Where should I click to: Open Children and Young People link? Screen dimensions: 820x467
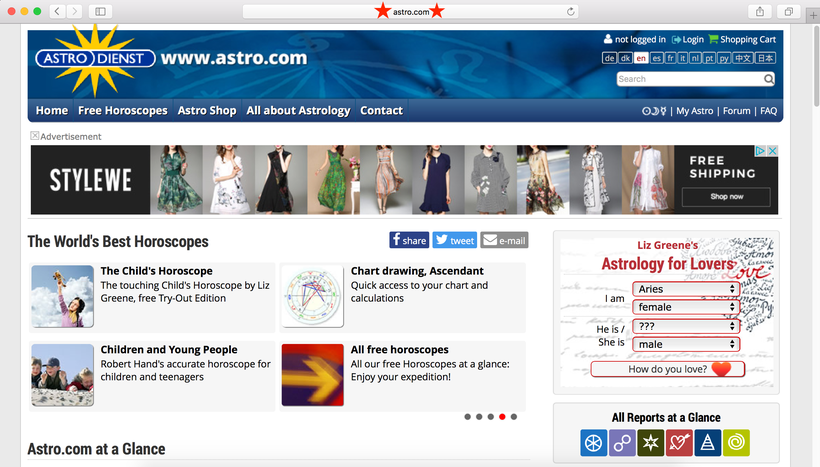pos(168,349)
